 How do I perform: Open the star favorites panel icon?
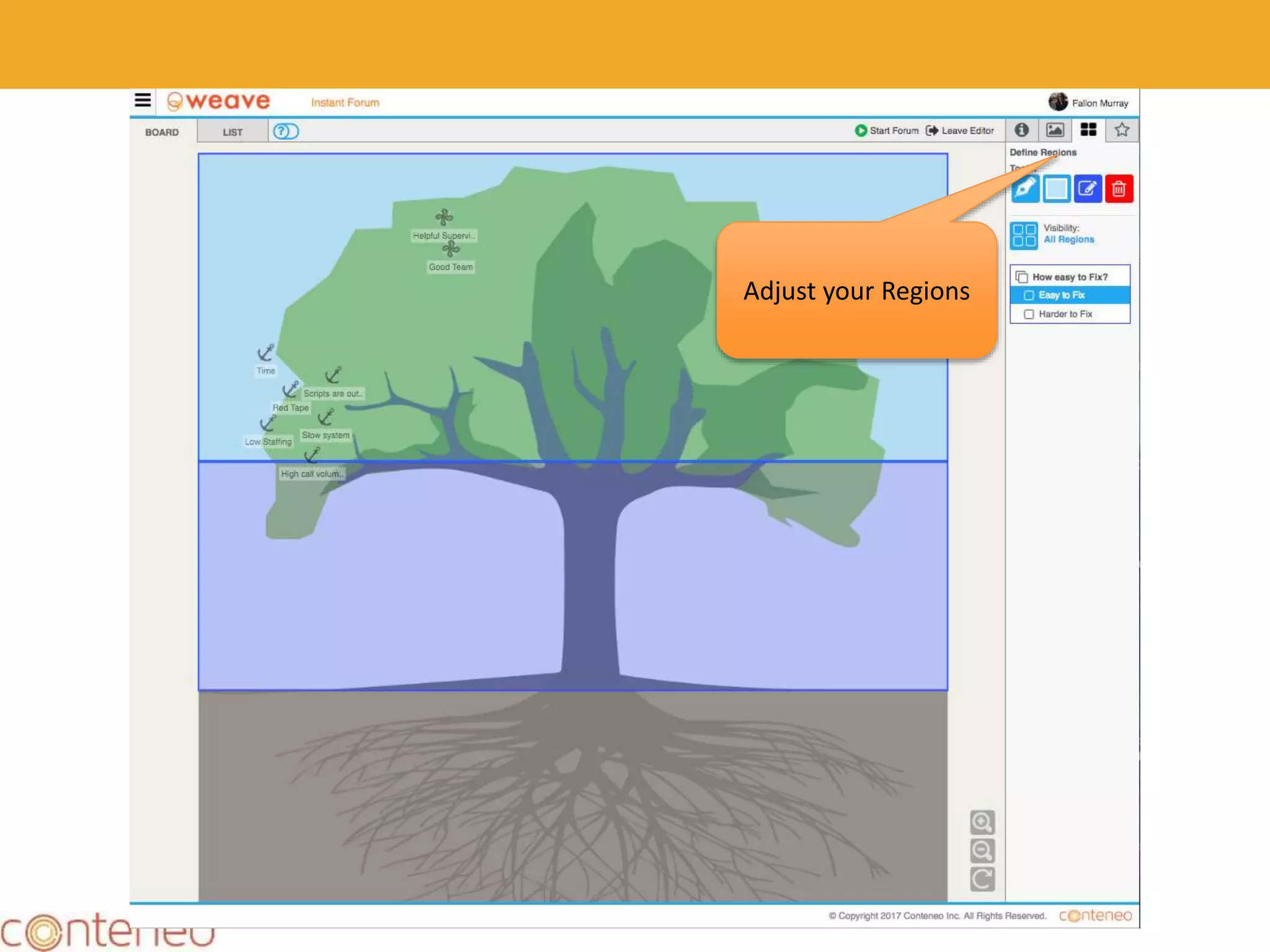[1121, 130]
